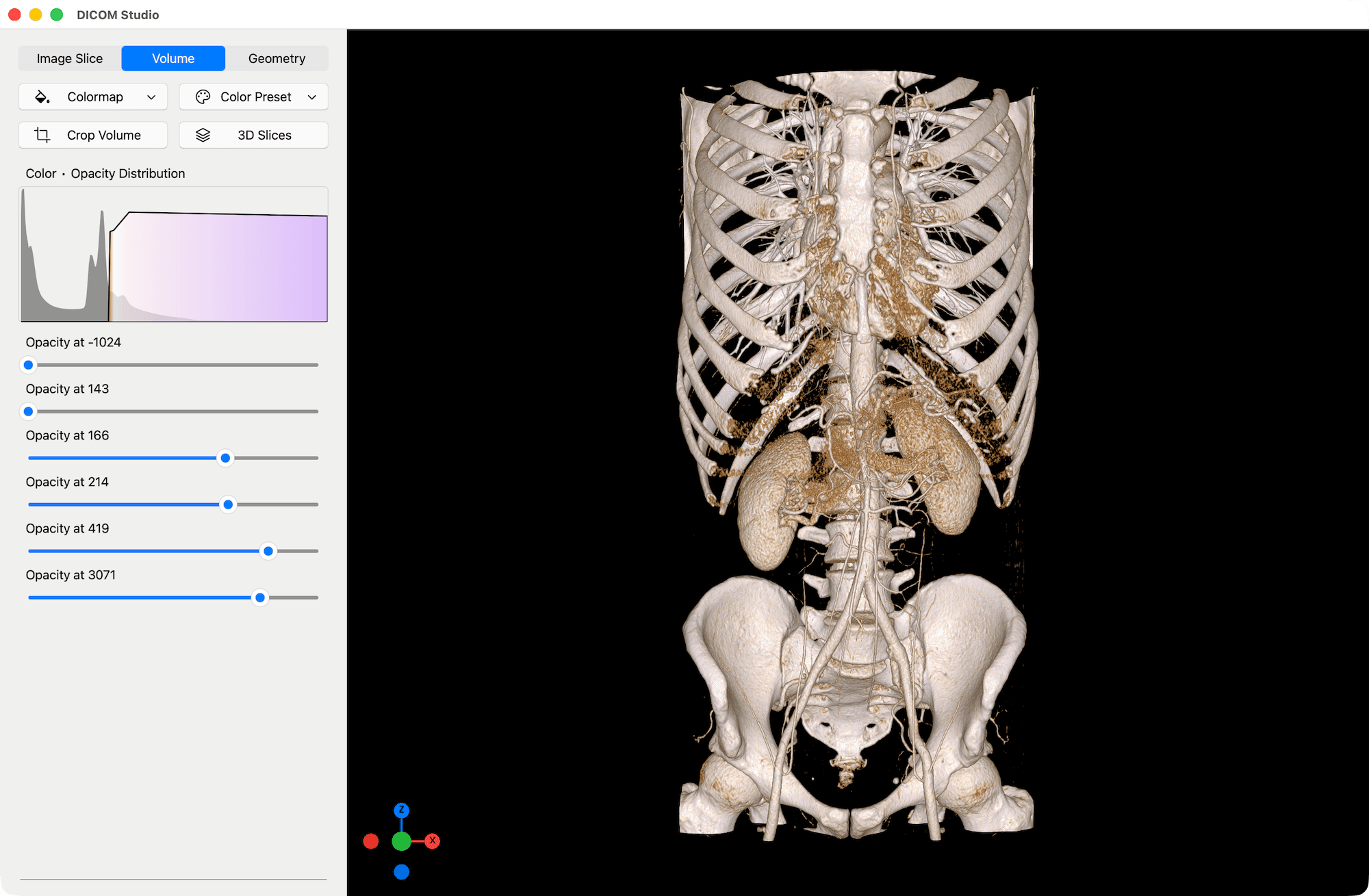Click the Opacity at 166 slider handle
Screen dimensions: 1369x896
coord(225,458)
